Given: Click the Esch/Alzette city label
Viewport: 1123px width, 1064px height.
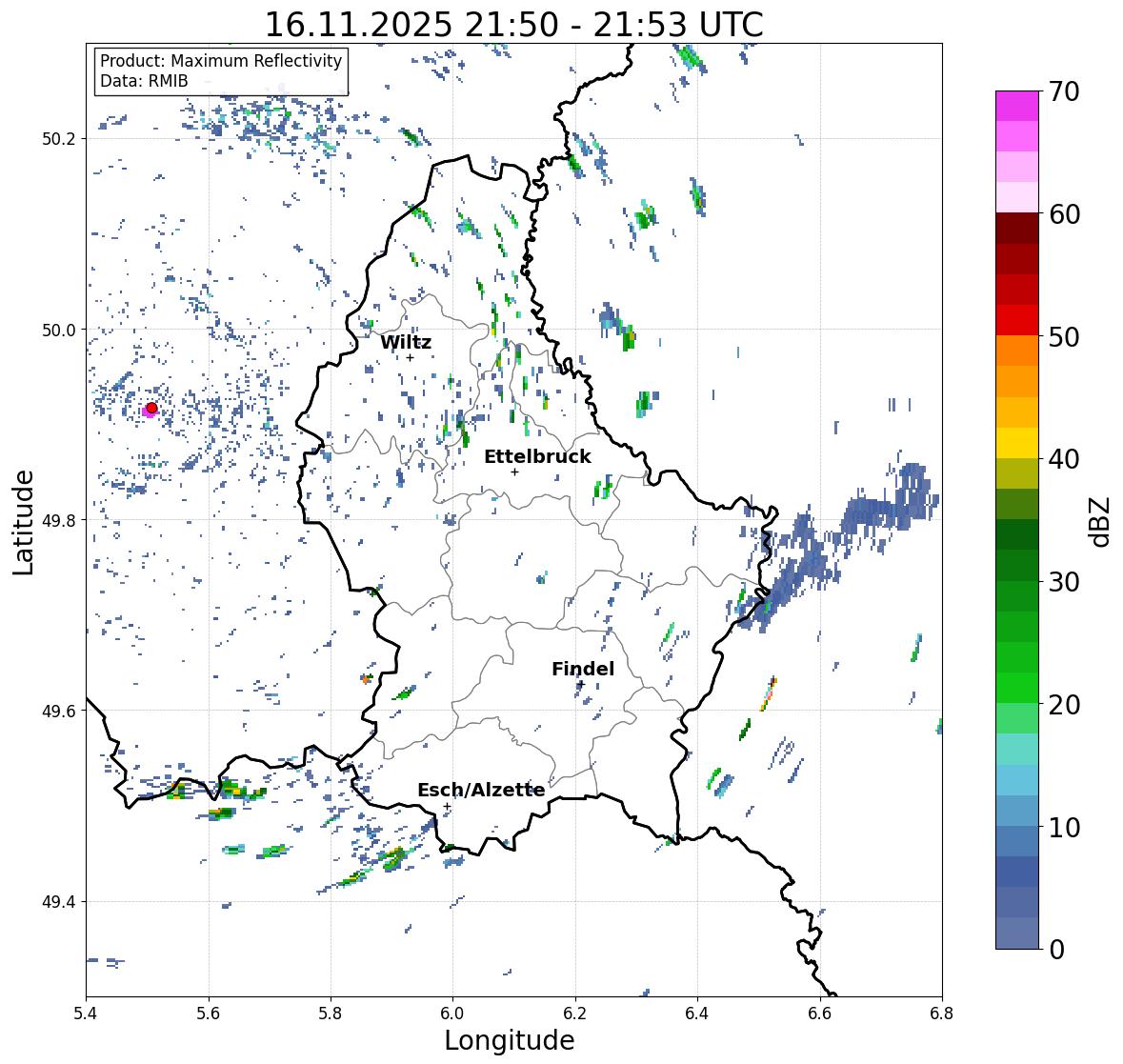Looking at the screenshot, I should [481, 790].
